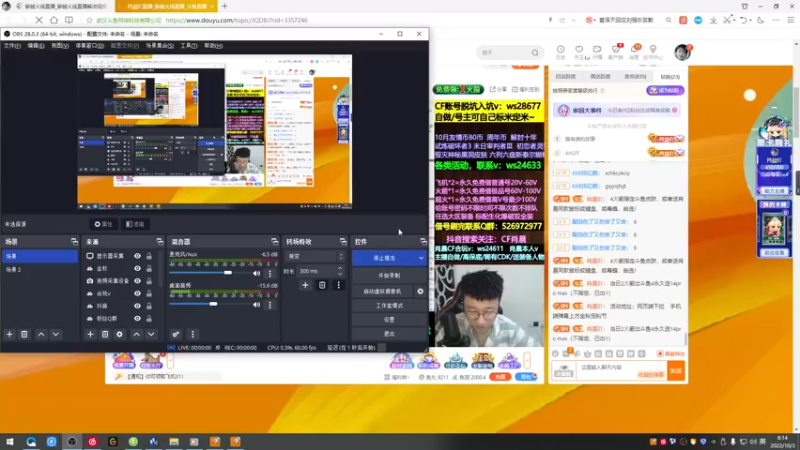Mute the 麦克风/Aux audio channel
The width and height of the screenshot is (800, 450).
[x=257, y=273]
